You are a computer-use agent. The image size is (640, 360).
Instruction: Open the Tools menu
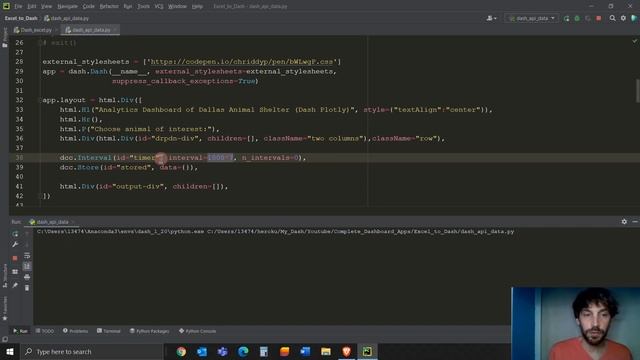coord(143,7)
